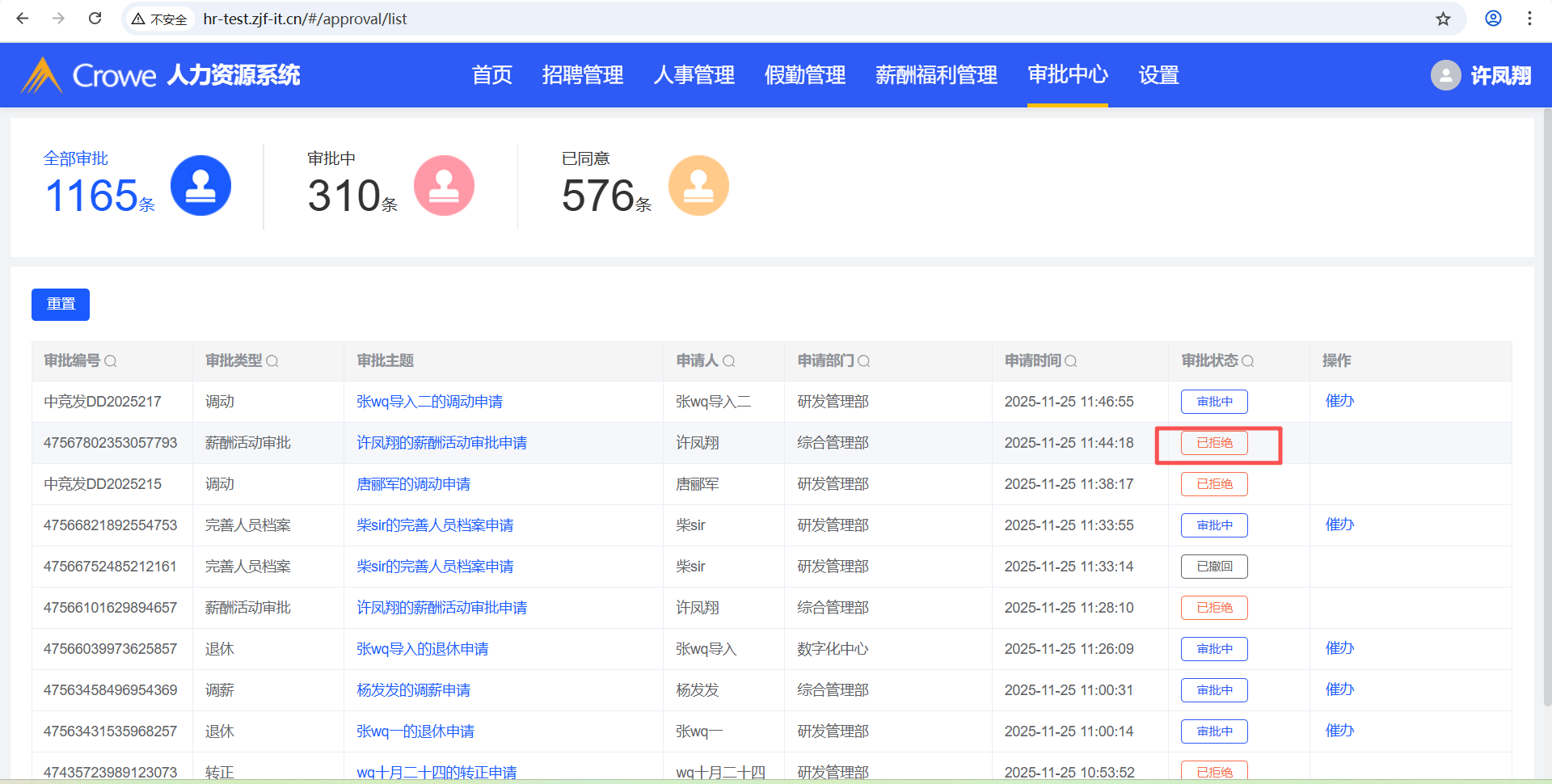Bookmark this page with star icon
1552x784 pixels.
pos(1443,19)
